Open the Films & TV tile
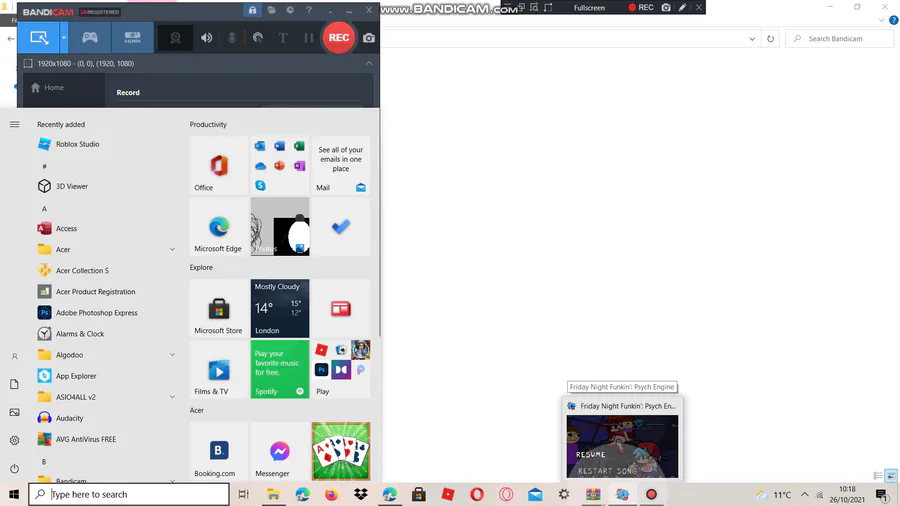Image resolution: width=900 pixels, height=506 pixels. pyautogui.click(x=219, y=369)
